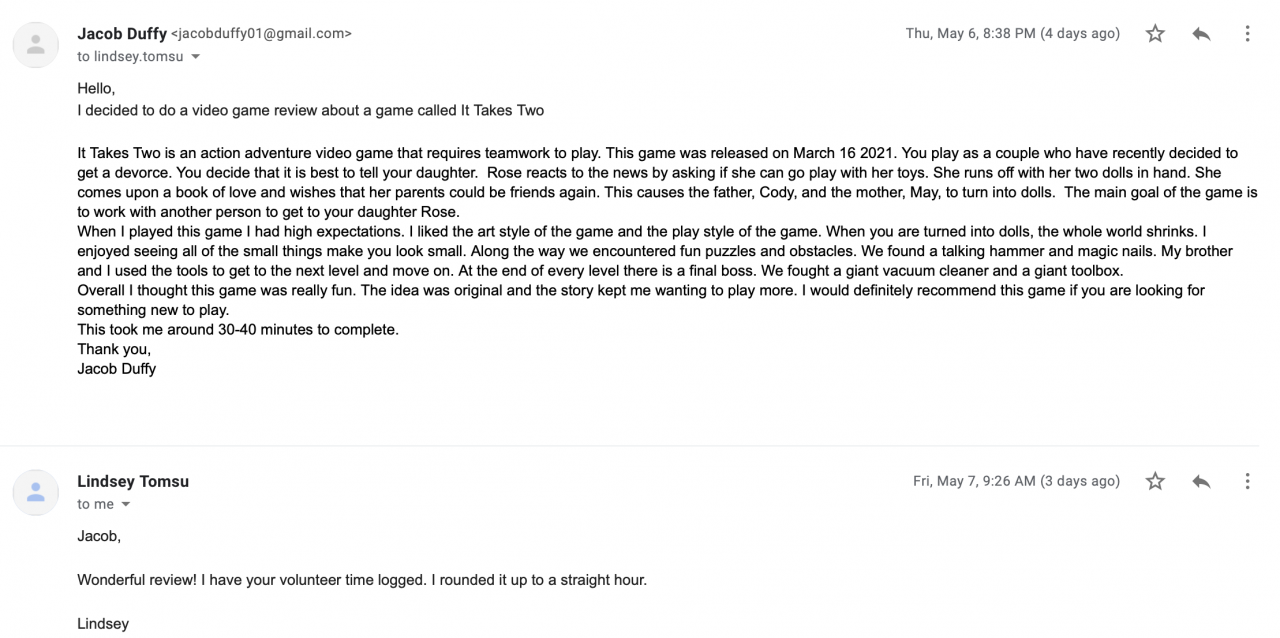Click the 'Wonderful review!' reply text
Image resolution: width=1280 pixels, height=638 pixels.
click(362, 580)
